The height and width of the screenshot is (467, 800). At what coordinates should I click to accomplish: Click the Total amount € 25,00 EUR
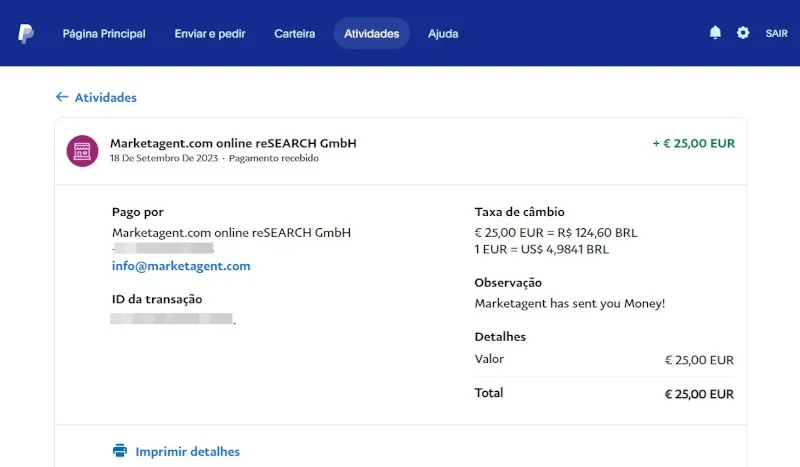click(x=699, y=394)
